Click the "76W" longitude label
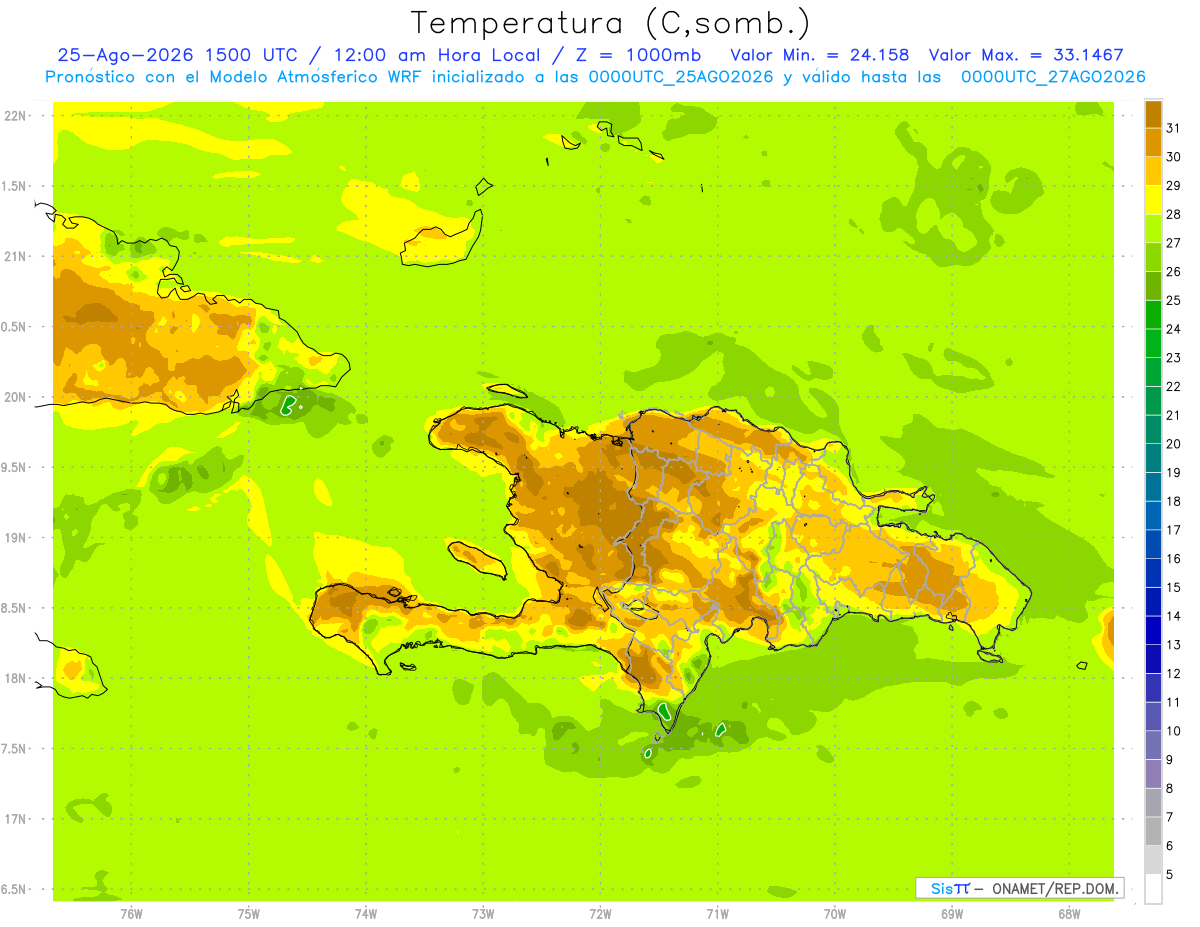Image resolution: width=1200 pixels, height=927 pixels. pos(131,913)
